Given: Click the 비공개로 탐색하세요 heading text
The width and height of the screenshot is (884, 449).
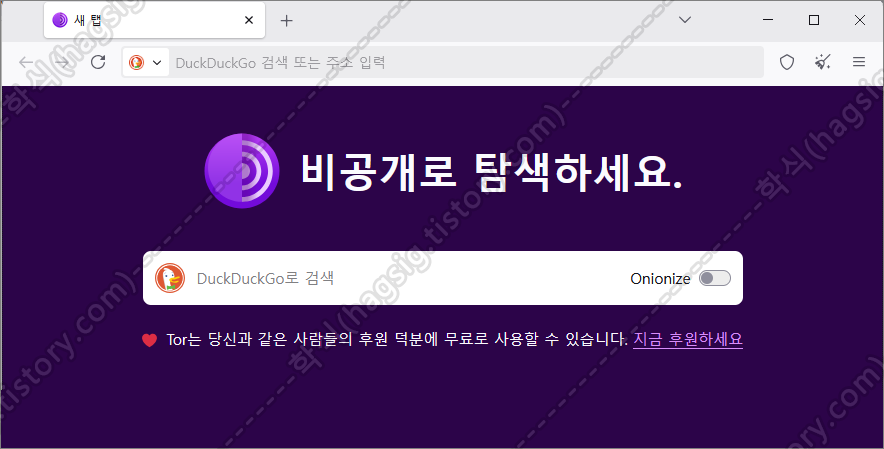Looking at the screenshot, I should point(492,172).
